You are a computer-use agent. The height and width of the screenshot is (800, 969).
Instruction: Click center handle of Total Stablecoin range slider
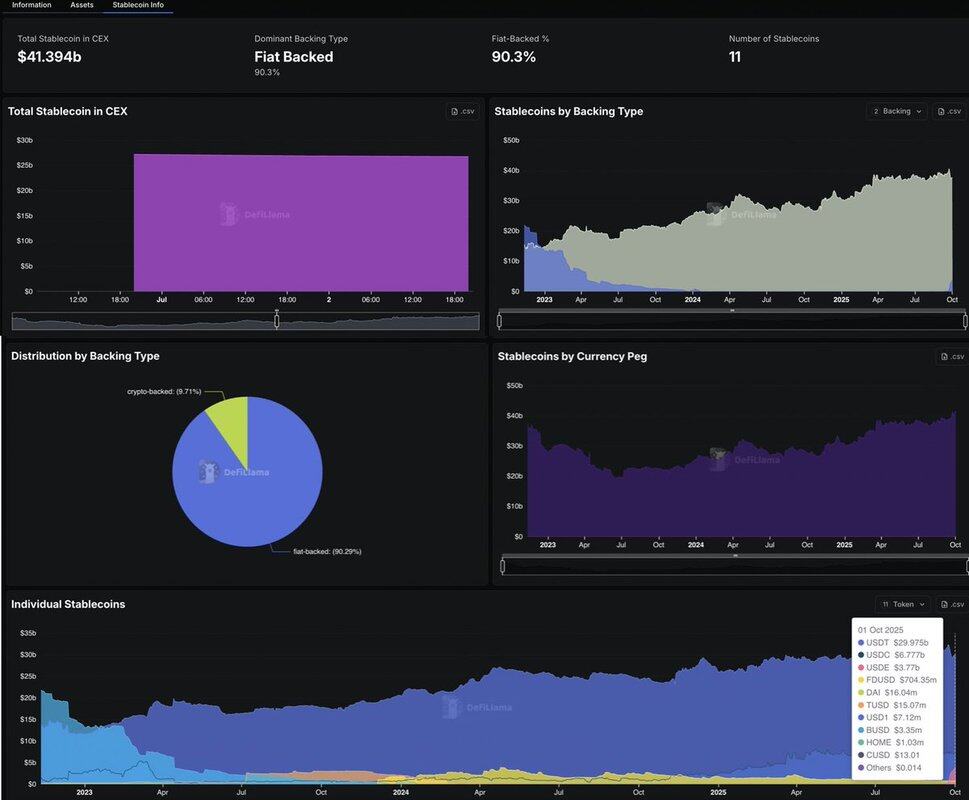277,320
